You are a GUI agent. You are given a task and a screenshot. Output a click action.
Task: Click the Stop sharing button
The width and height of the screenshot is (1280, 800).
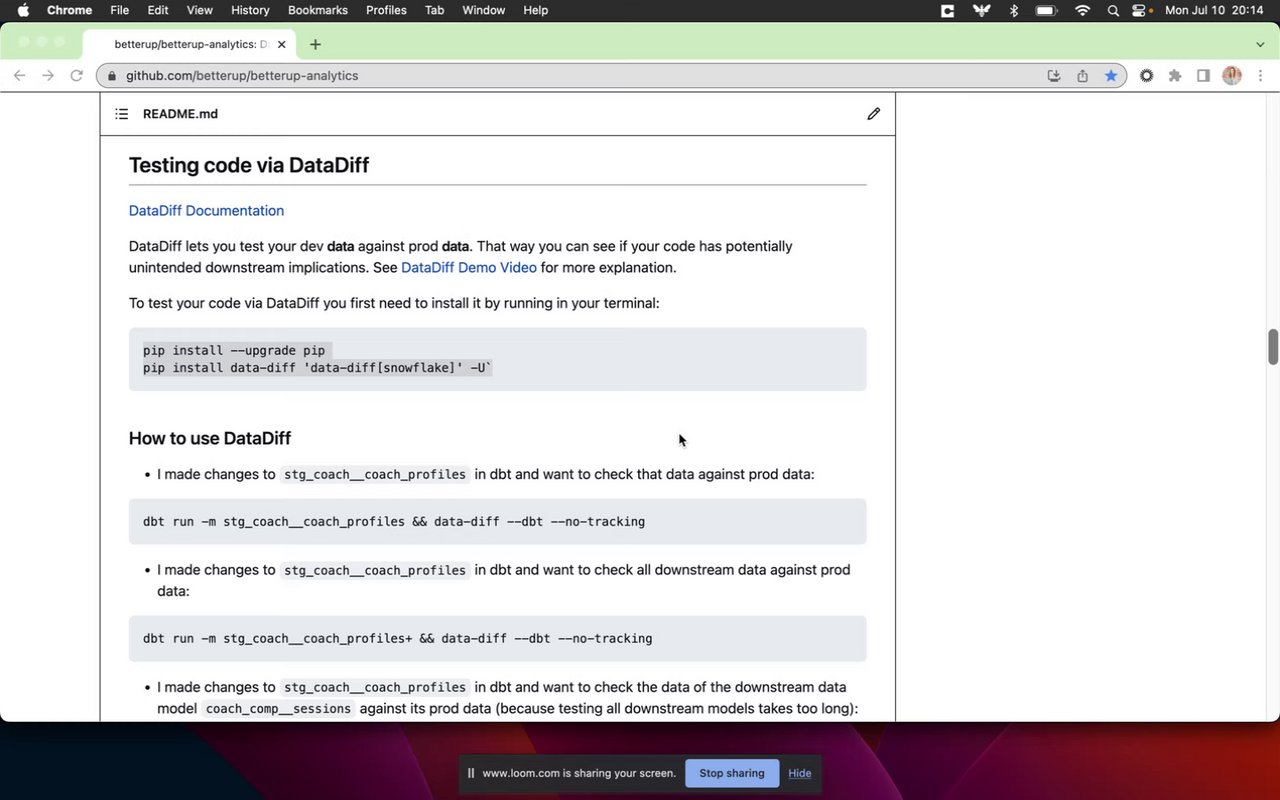tap(732, 773)
